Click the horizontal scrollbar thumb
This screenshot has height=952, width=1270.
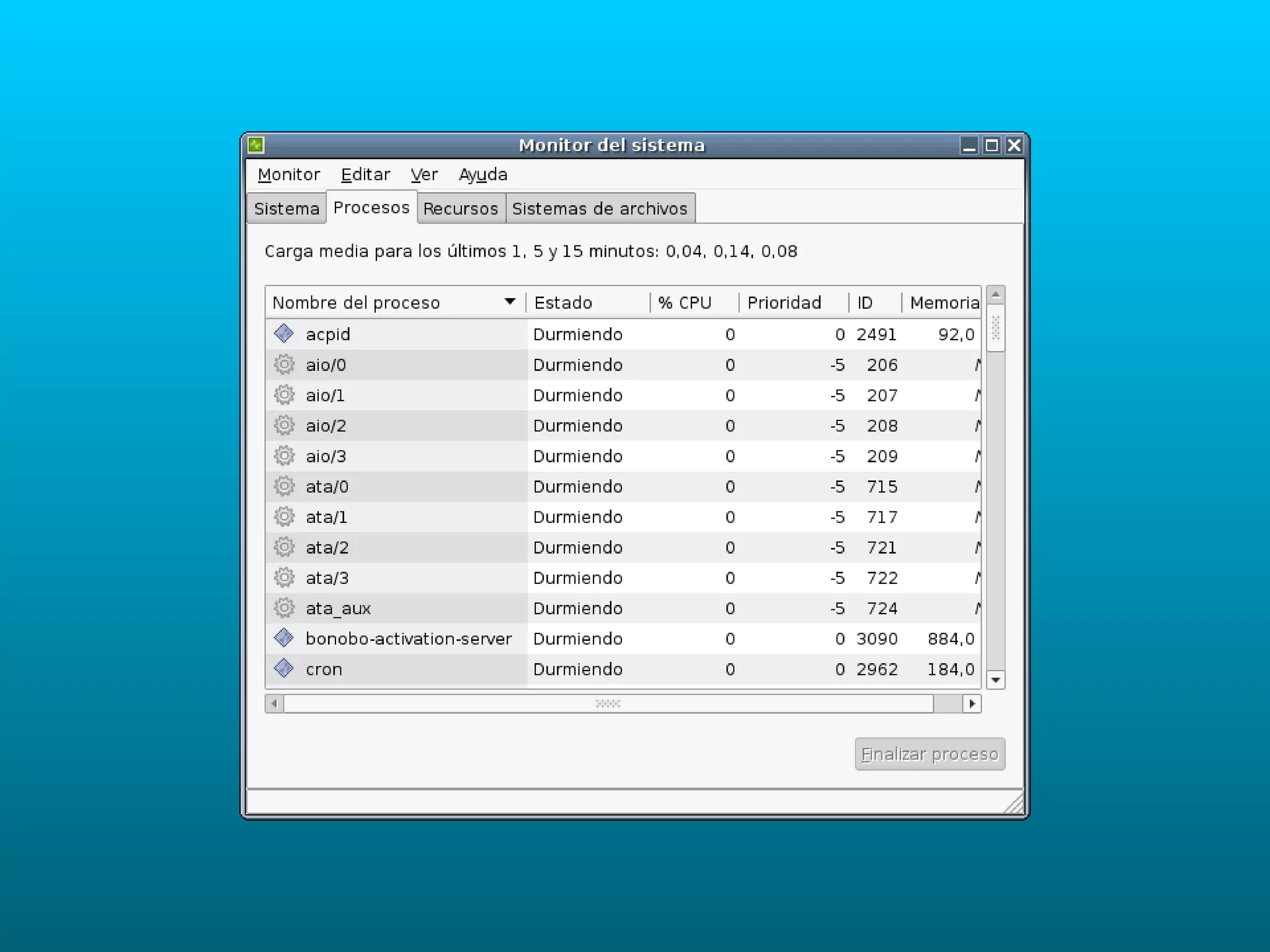(x=608, y=703)
